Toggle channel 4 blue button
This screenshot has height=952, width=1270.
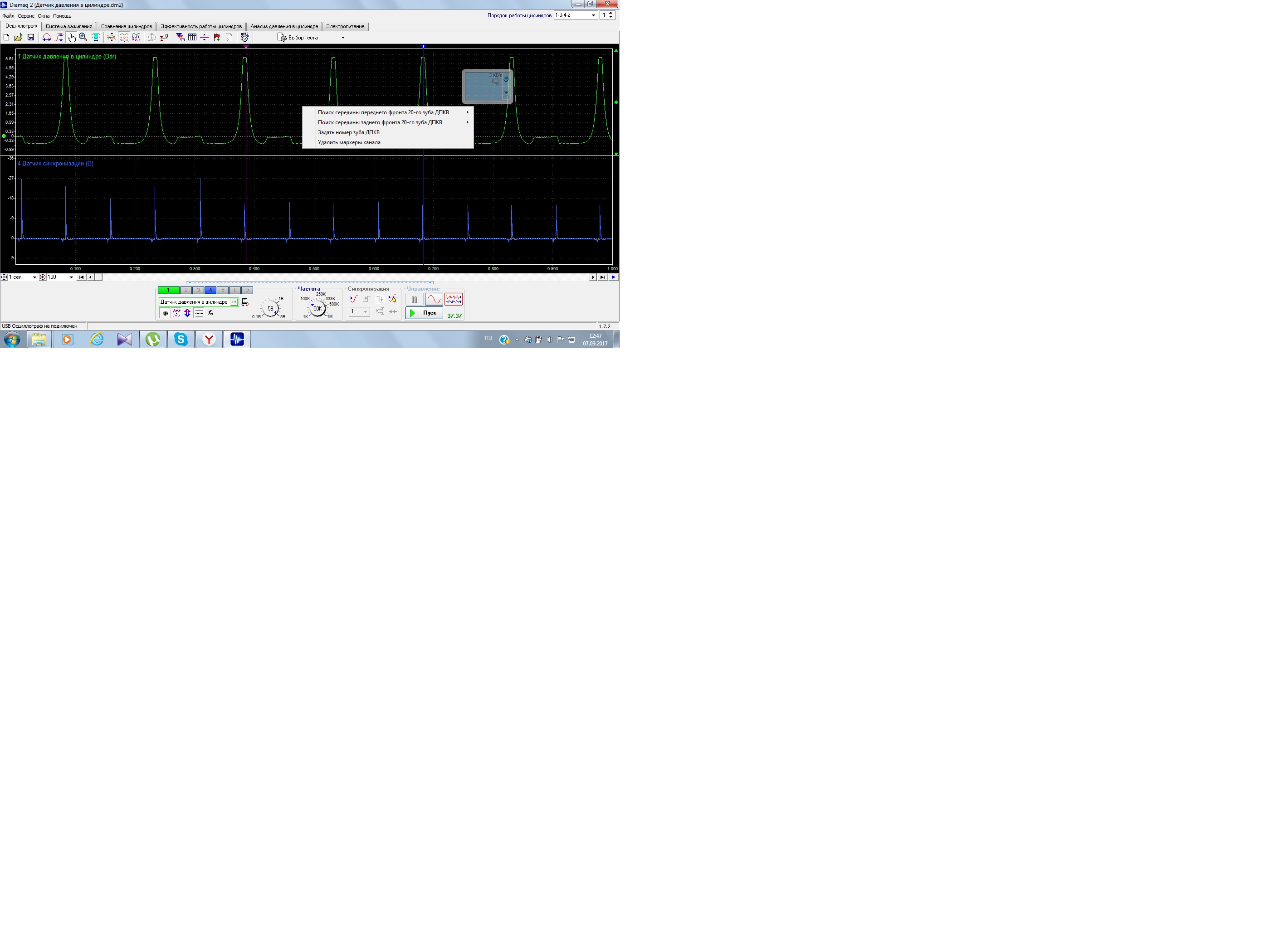click(210, 291)
